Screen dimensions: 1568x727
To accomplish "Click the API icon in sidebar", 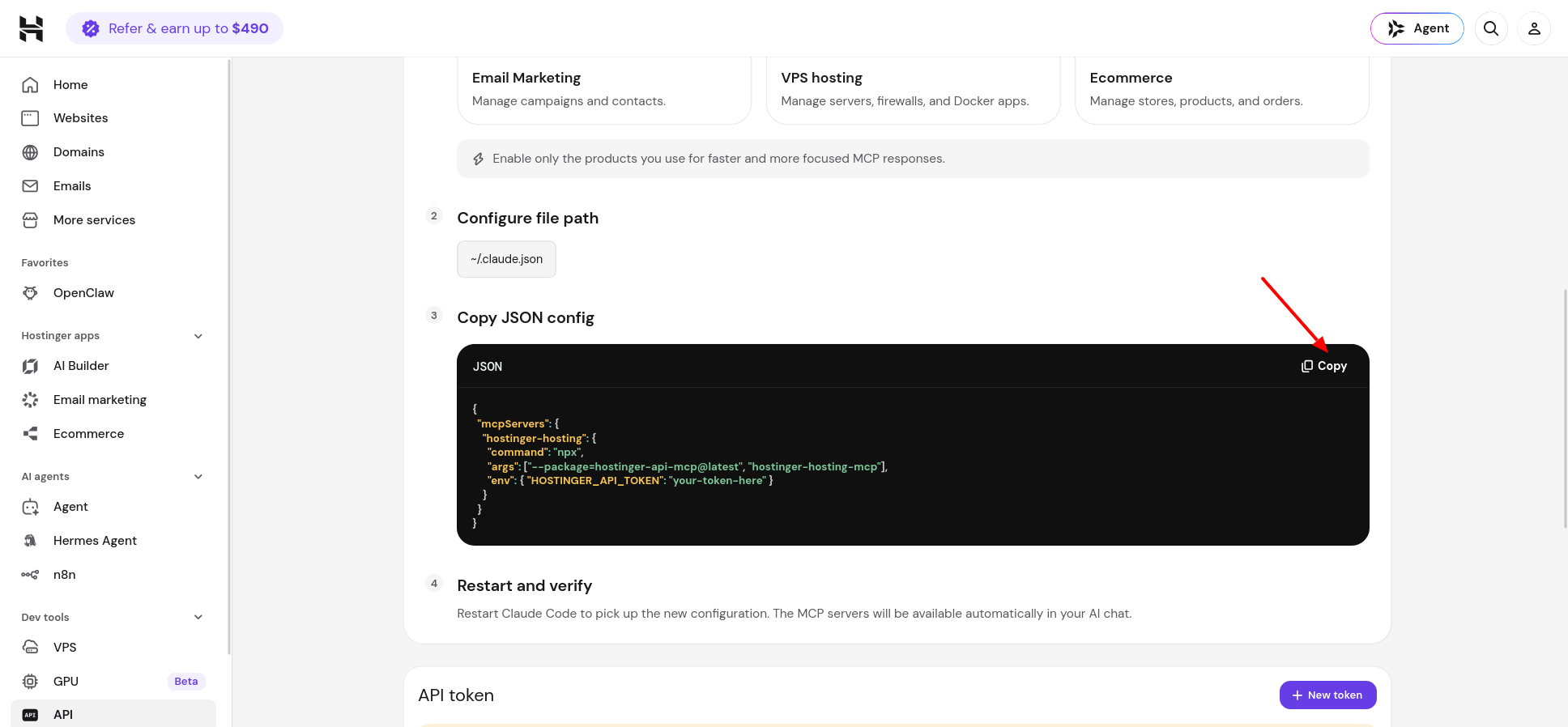I will 30,715.
